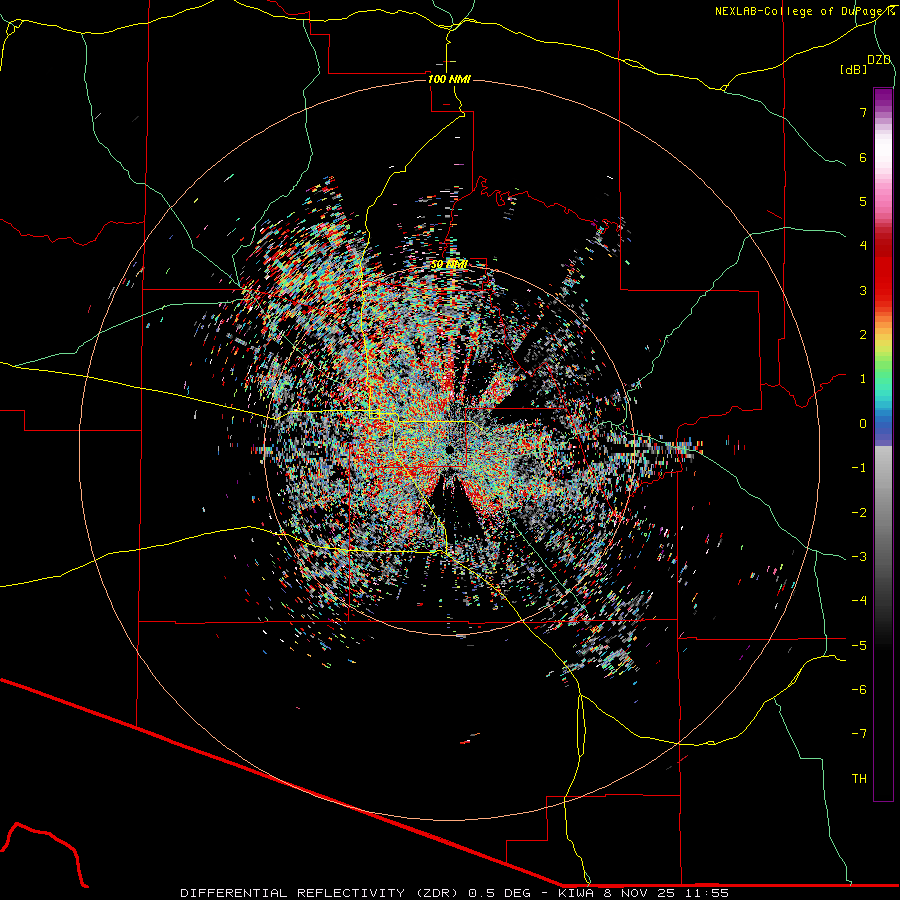This screenshot has width=900, height=900.
Task: Click the KIWA radar site black center dot
Action: point(449,449)
